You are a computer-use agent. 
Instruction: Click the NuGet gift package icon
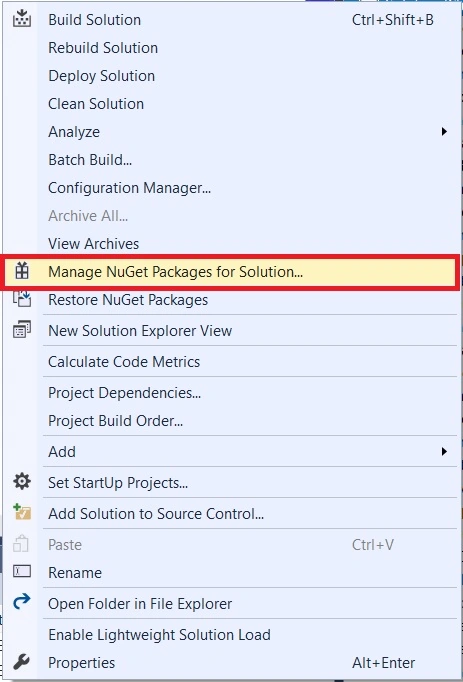click(22, 271)
